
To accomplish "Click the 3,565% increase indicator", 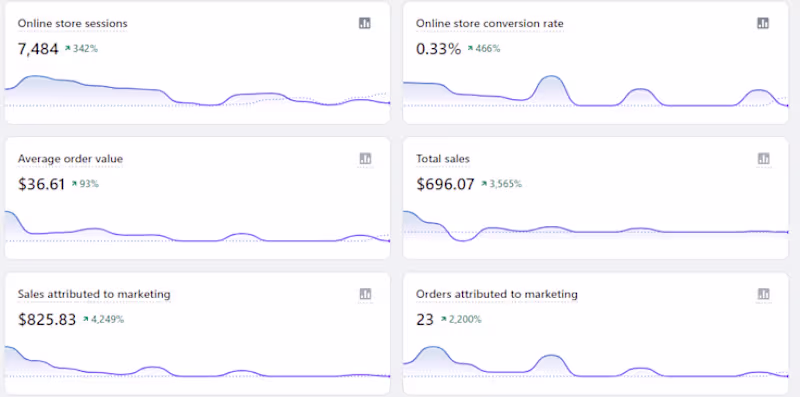I will (502, 184).
